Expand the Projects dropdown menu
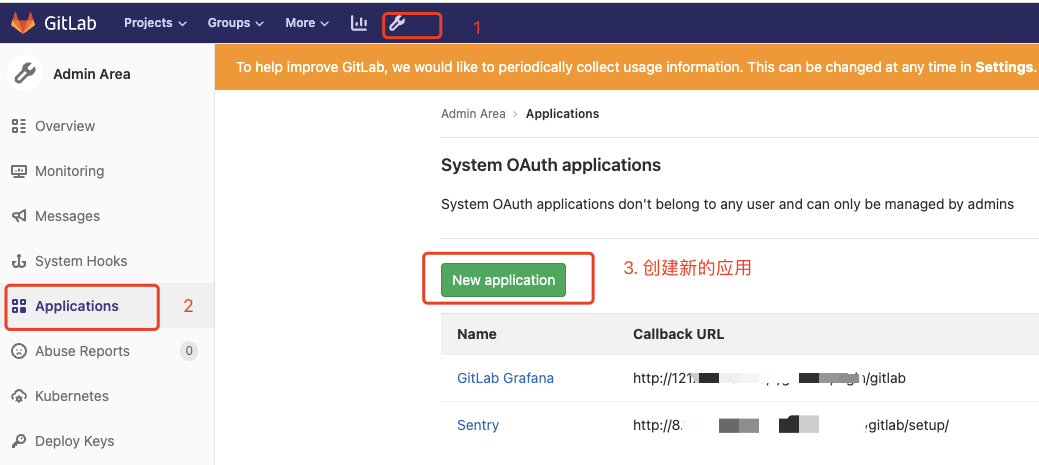Viewport: 1039px width, 465px height. (x=156, y=23)
